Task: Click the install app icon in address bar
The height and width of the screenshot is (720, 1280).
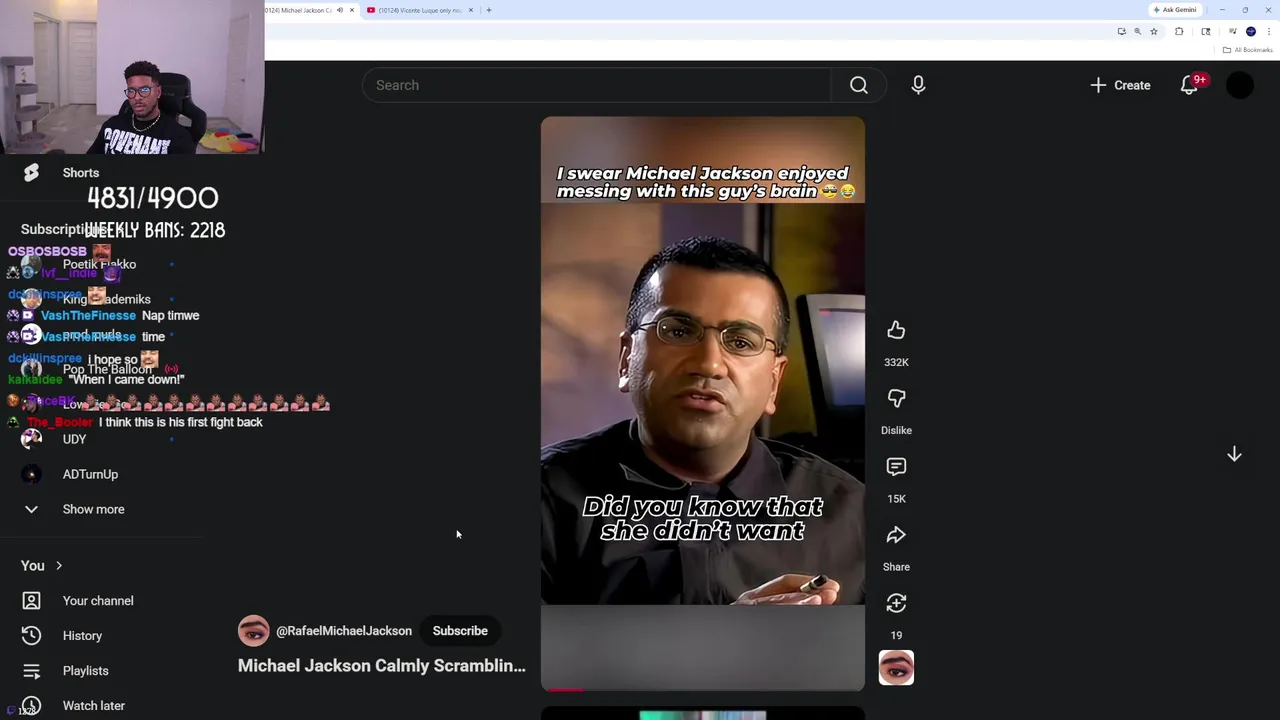Action: point(1121,31)
